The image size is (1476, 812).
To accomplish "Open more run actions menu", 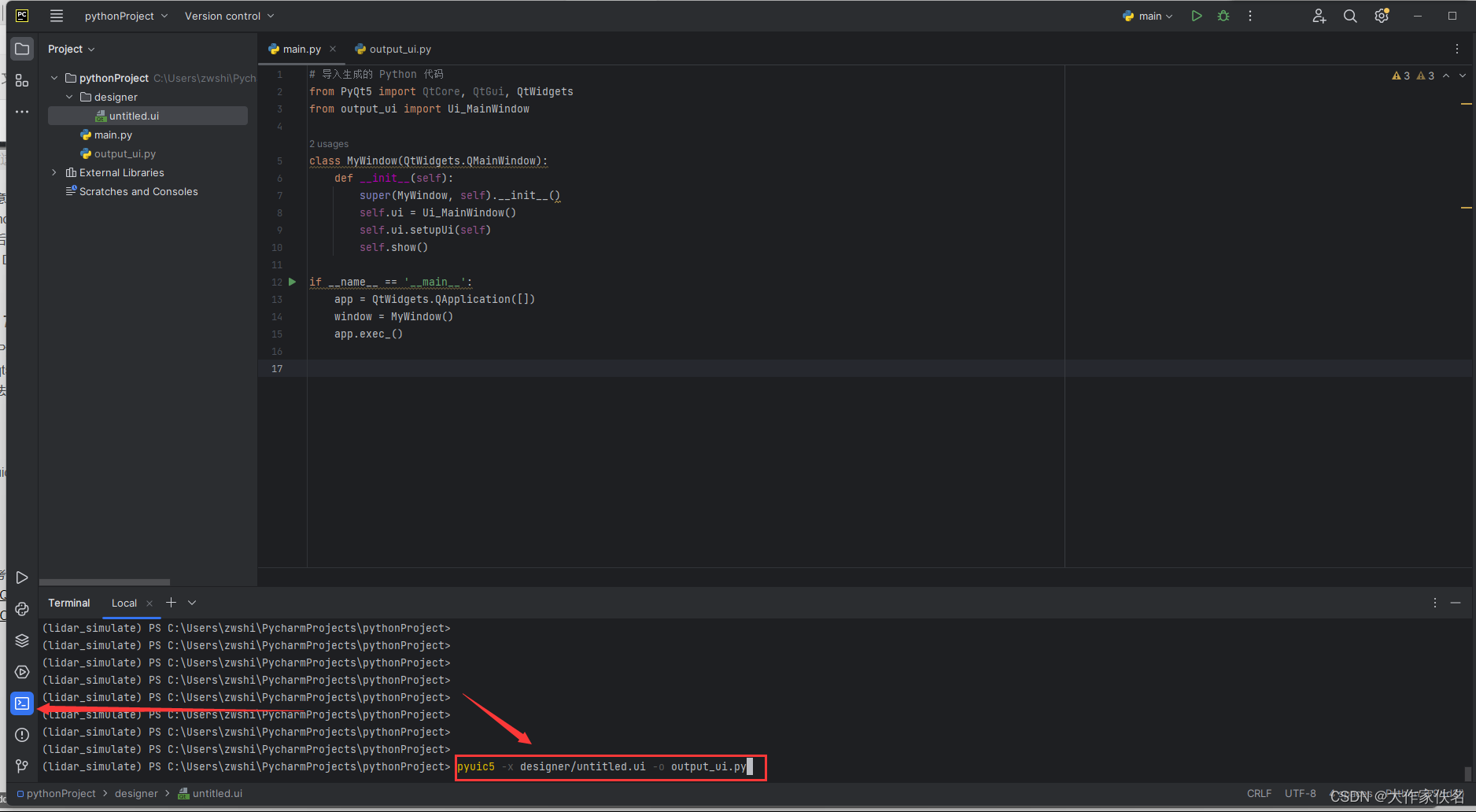I will click(1250, 16).
